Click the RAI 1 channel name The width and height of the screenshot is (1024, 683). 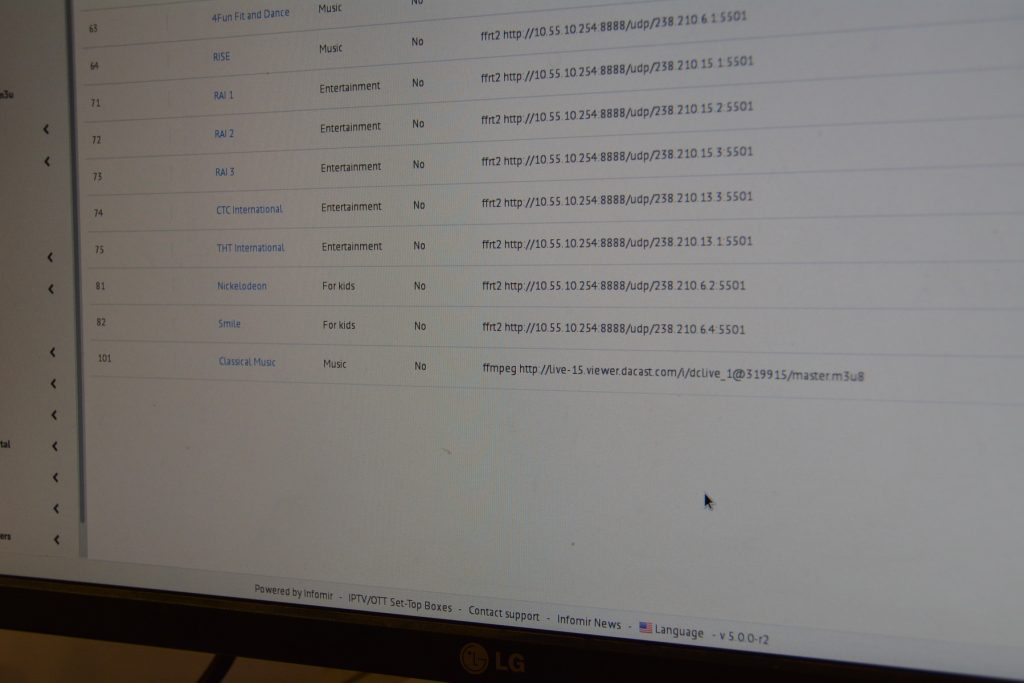point(223,95)
